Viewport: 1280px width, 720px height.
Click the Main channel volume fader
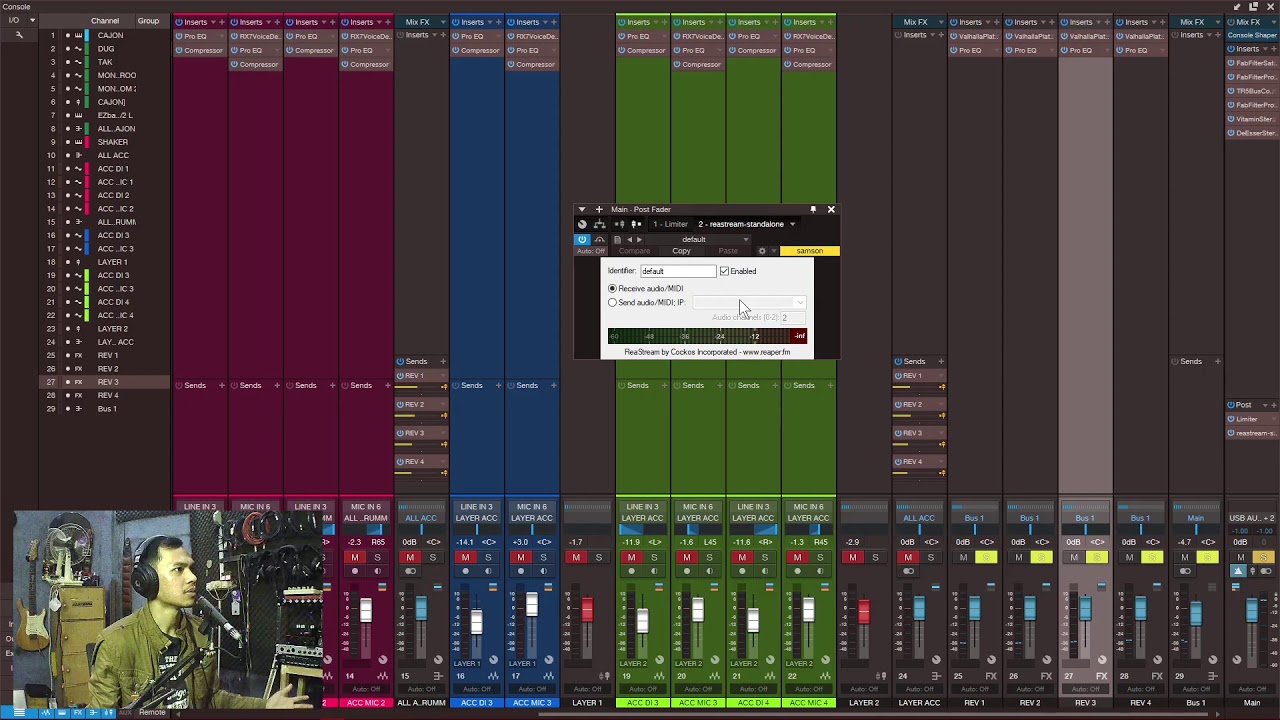click(1252, 610)
